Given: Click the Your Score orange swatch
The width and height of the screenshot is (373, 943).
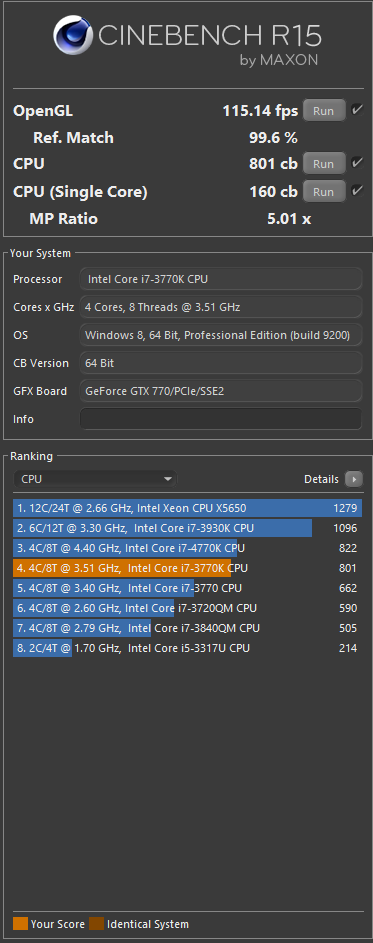Looking at the screenshot, I should tap(20, 924).
